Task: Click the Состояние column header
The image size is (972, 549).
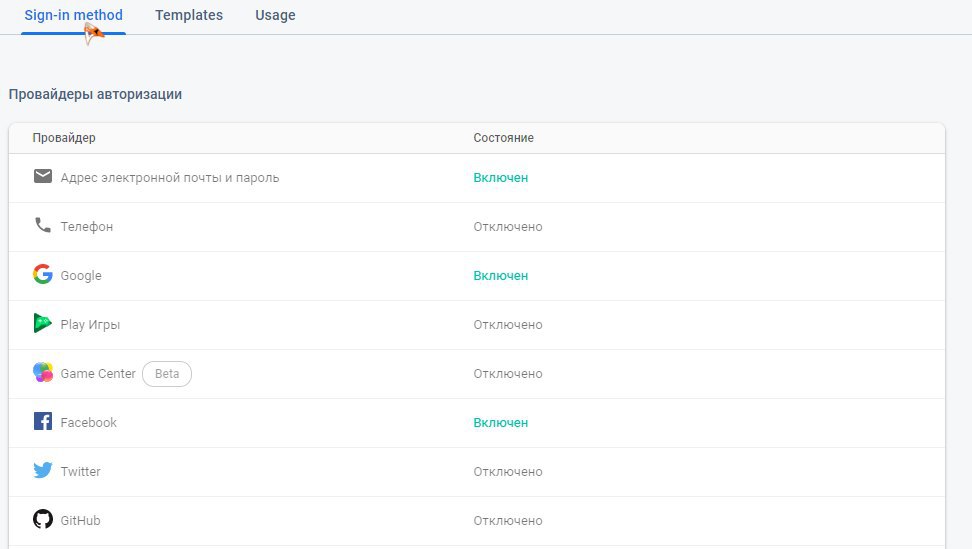Action: (503, 138)
